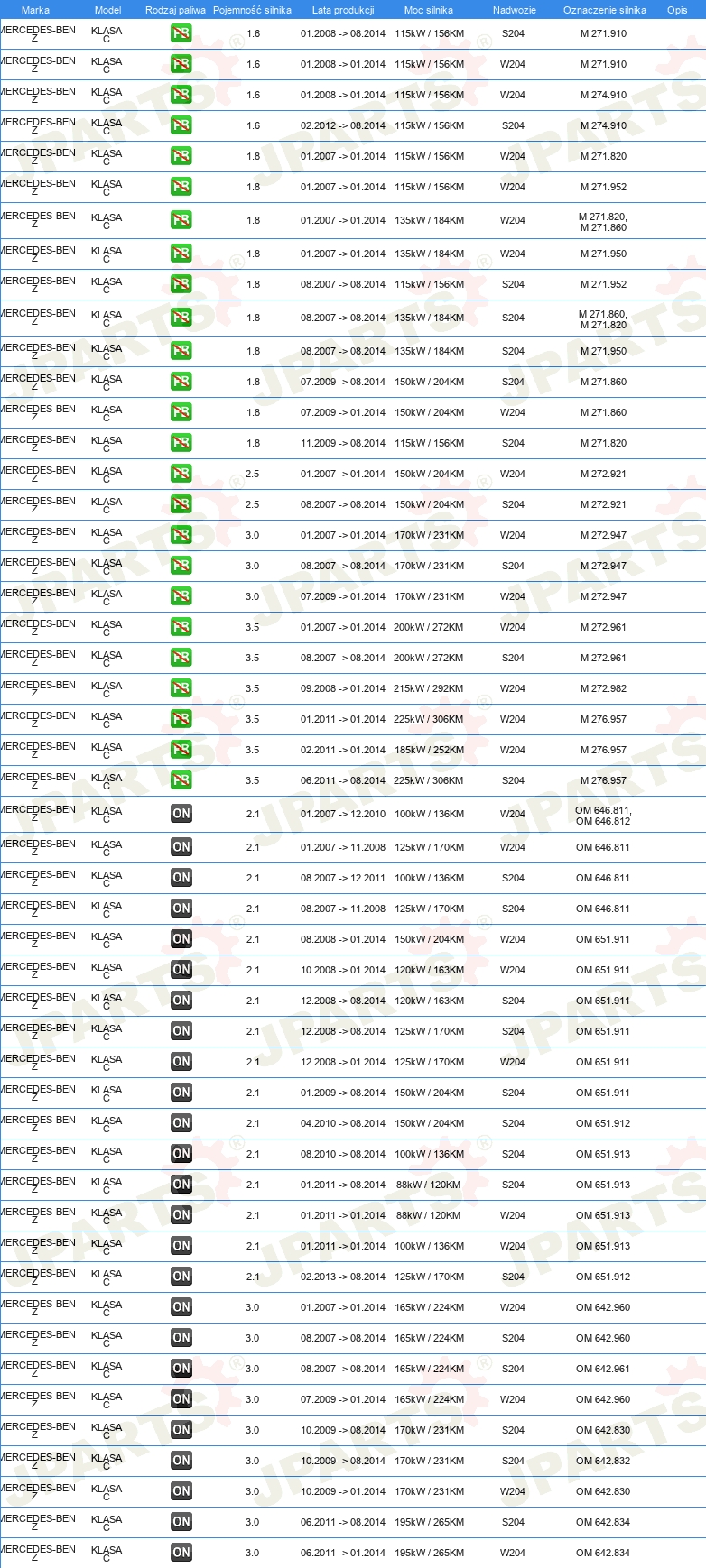Click the production years 02.2013 -> 08.2014
This screenshot has height=1568, width=706.
[343, 1277]
